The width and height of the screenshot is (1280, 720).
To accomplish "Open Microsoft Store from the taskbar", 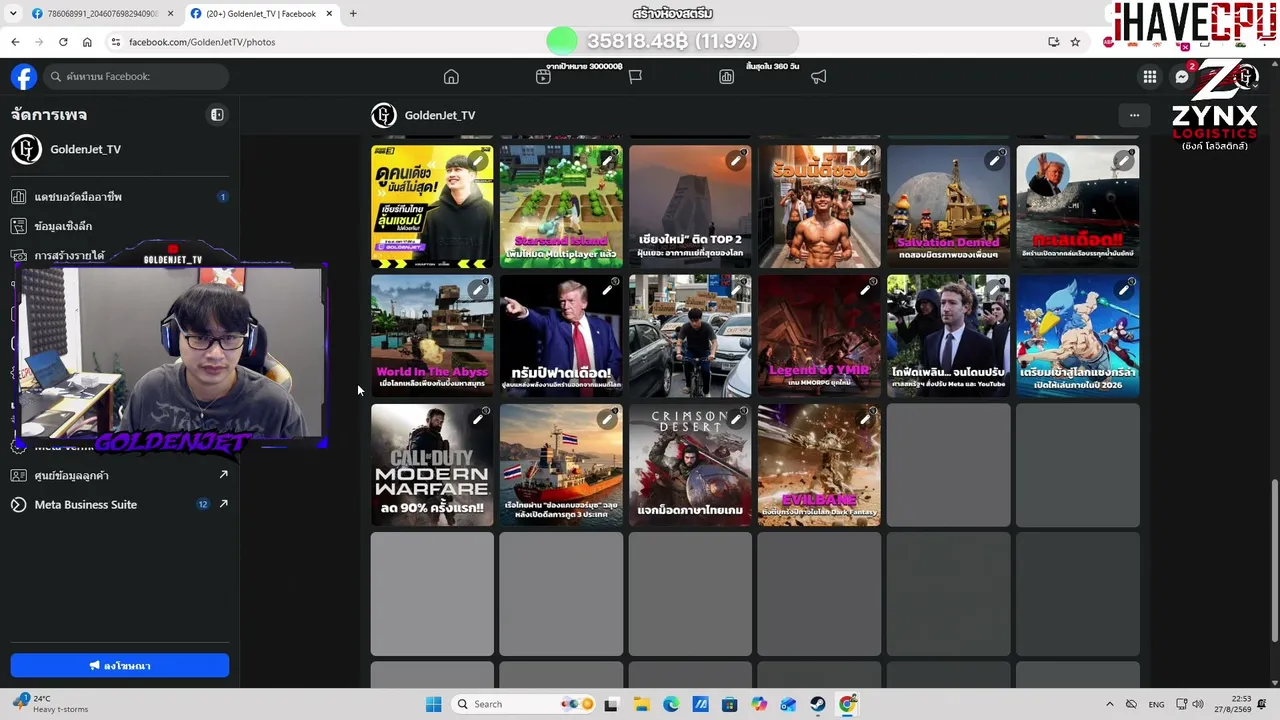I will 730,704.
